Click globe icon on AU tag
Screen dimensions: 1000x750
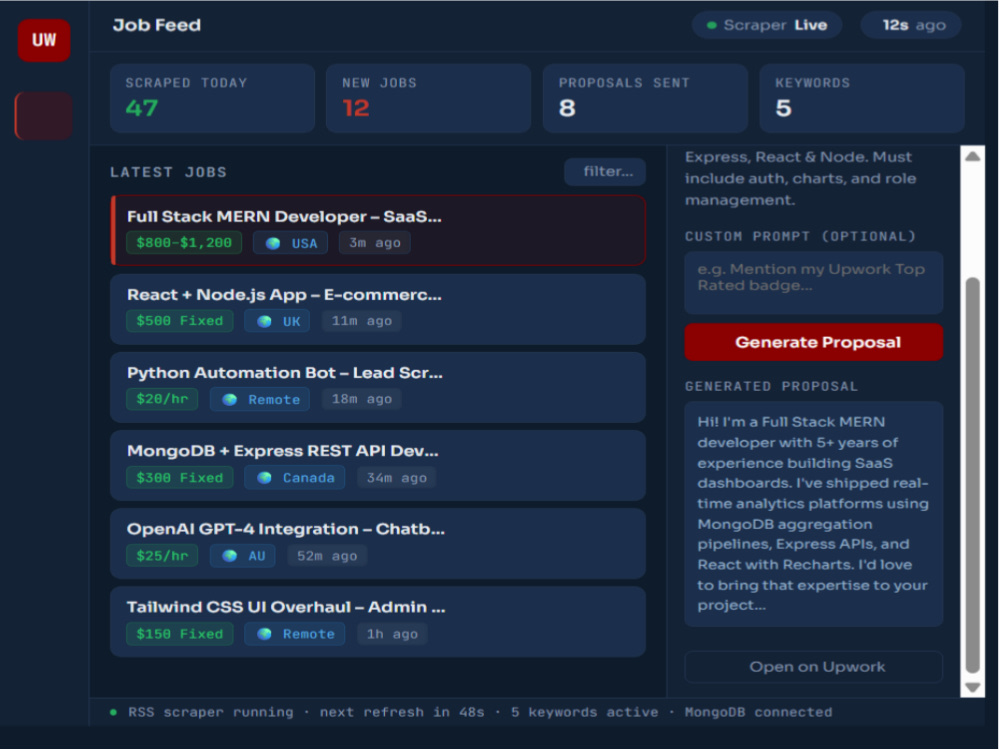click(x=230, y=556)
